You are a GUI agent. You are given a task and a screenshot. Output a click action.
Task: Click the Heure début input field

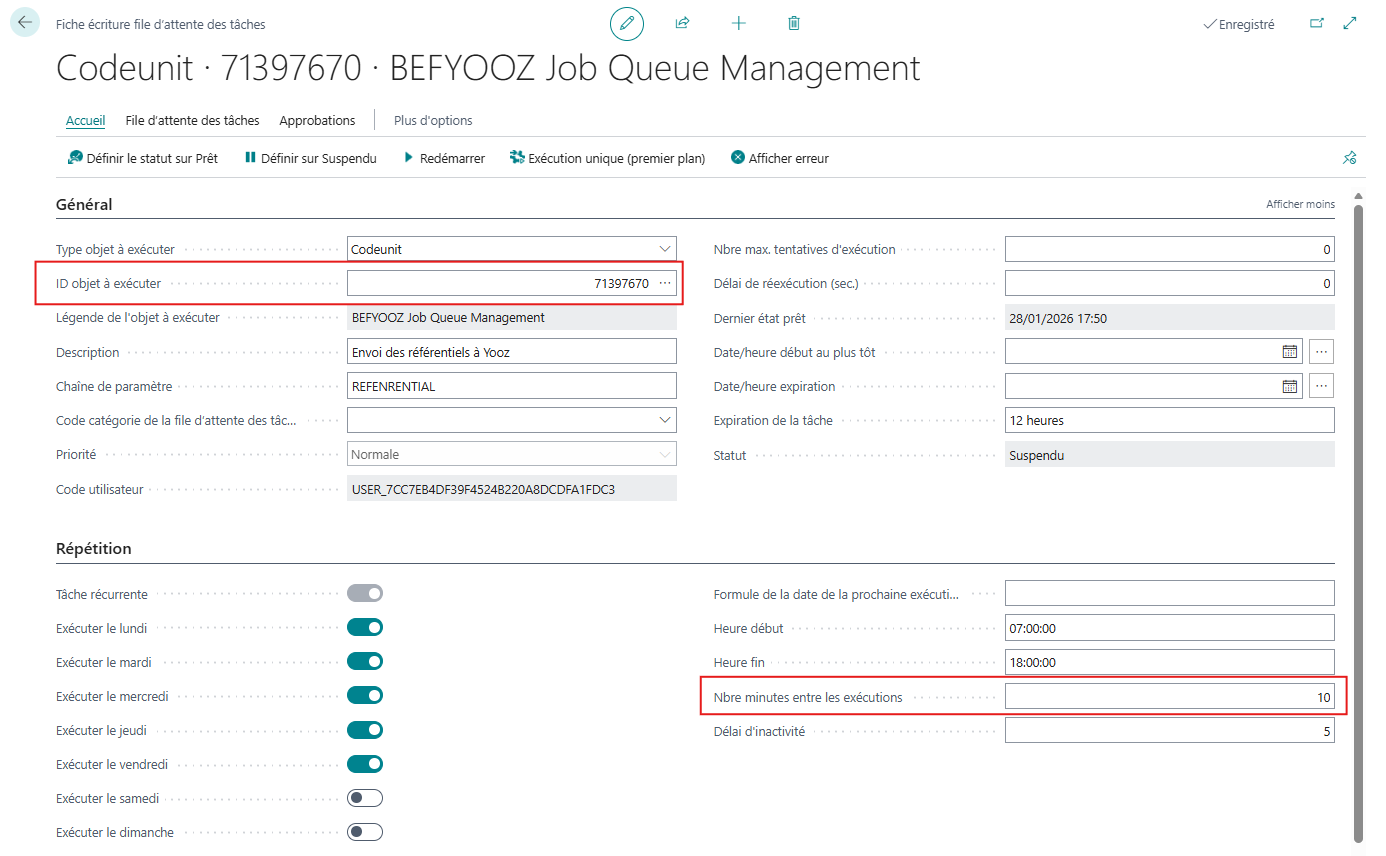(x=1168, y=628)
